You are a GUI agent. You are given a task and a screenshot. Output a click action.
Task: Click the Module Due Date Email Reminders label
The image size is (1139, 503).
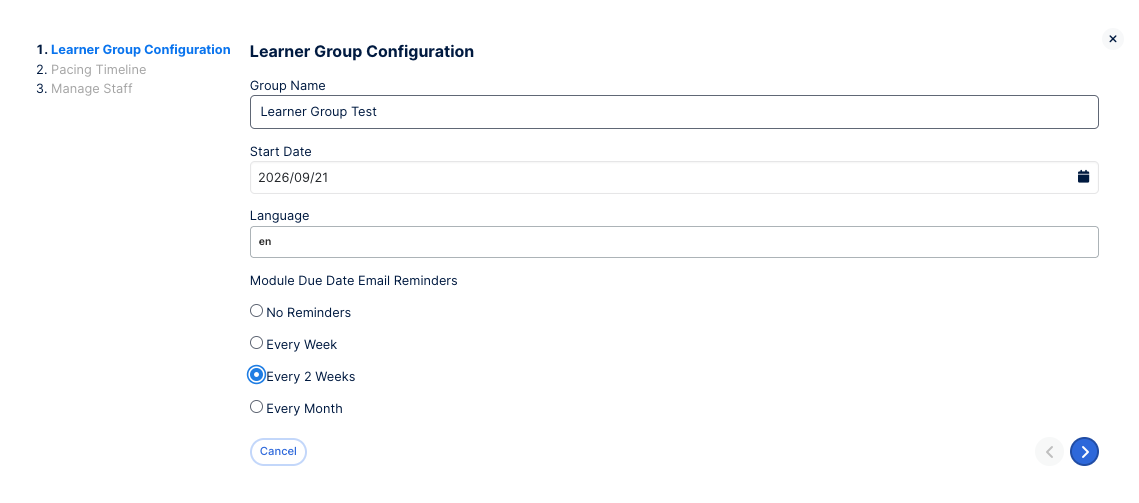[x=354, y=281]
